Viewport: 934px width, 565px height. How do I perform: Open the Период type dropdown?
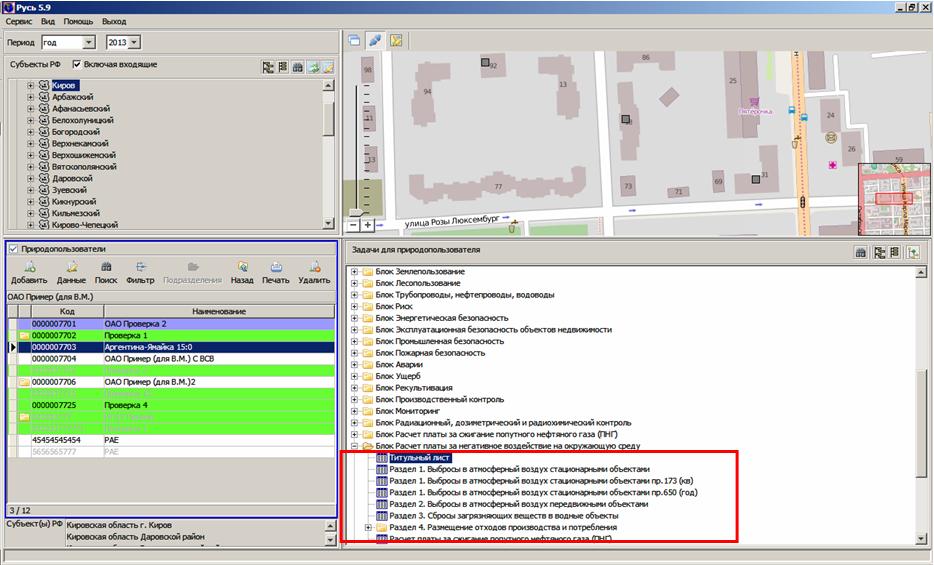click(x=88, y=43)
